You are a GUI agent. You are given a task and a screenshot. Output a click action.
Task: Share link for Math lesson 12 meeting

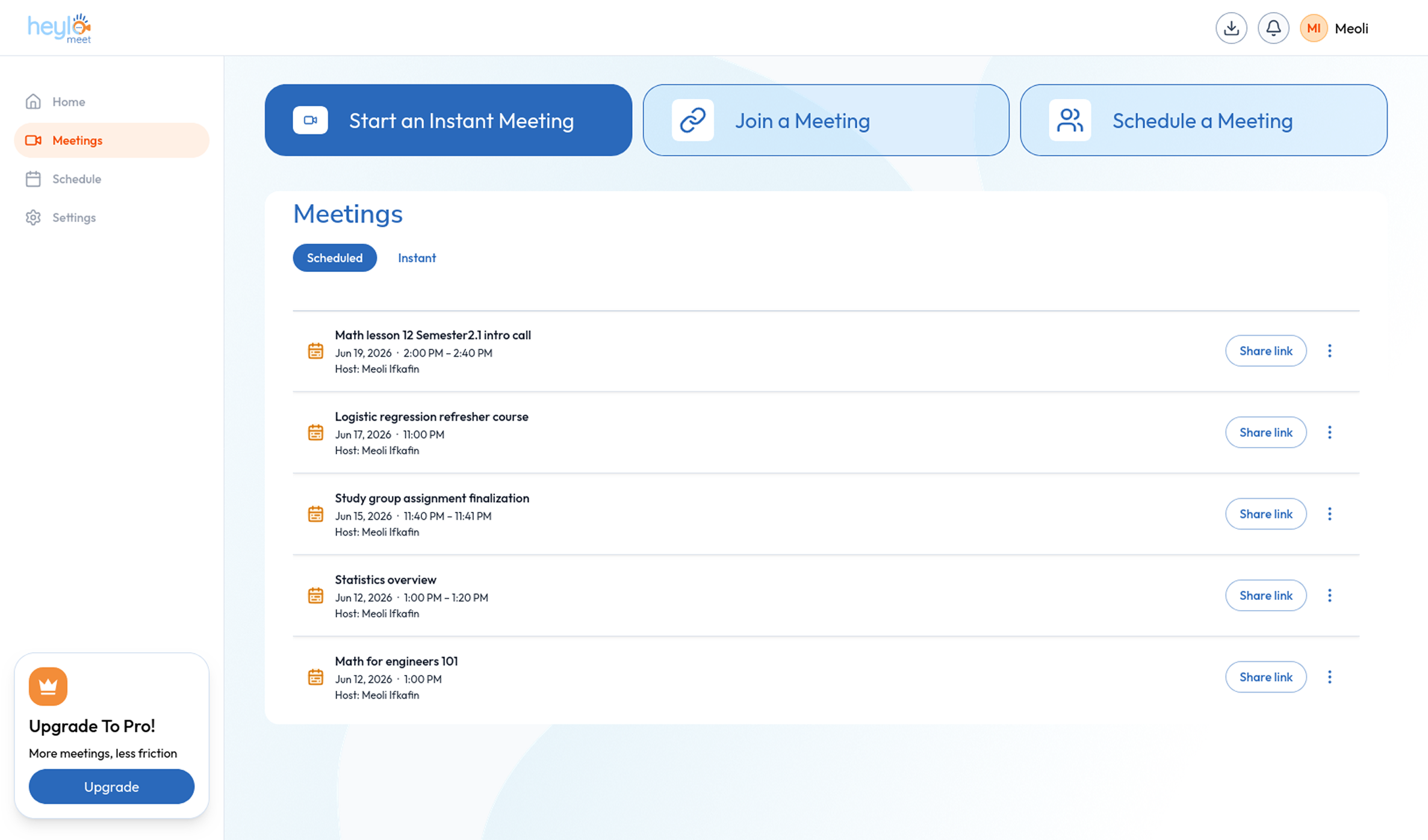tap(1266, 351)
